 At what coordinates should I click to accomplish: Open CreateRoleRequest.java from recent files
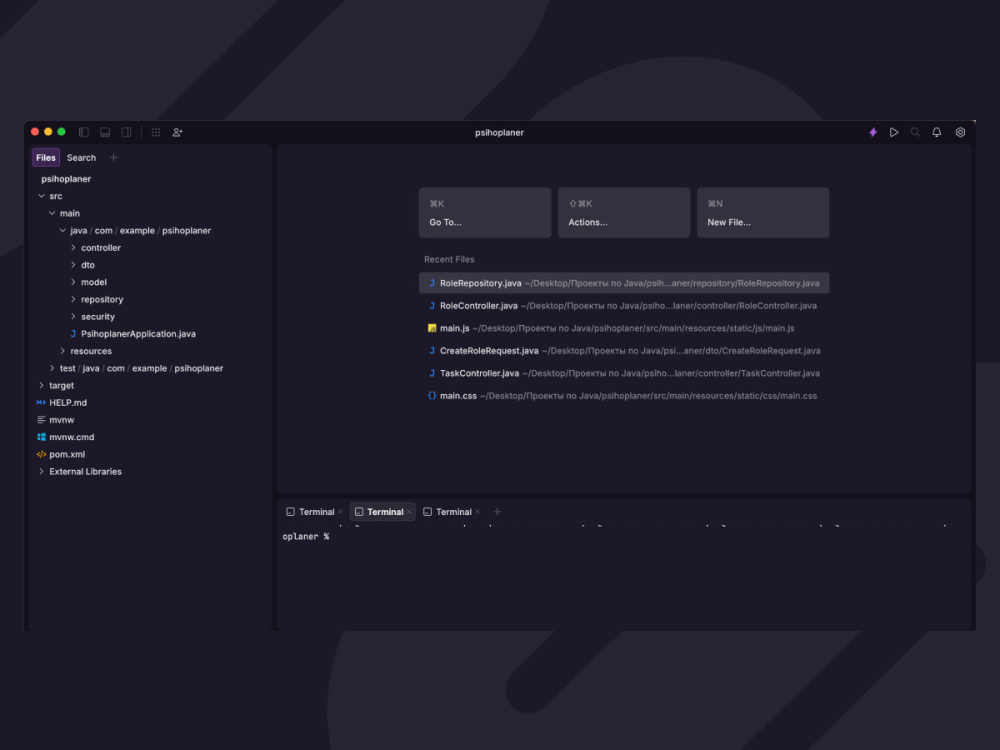[624, 351]
